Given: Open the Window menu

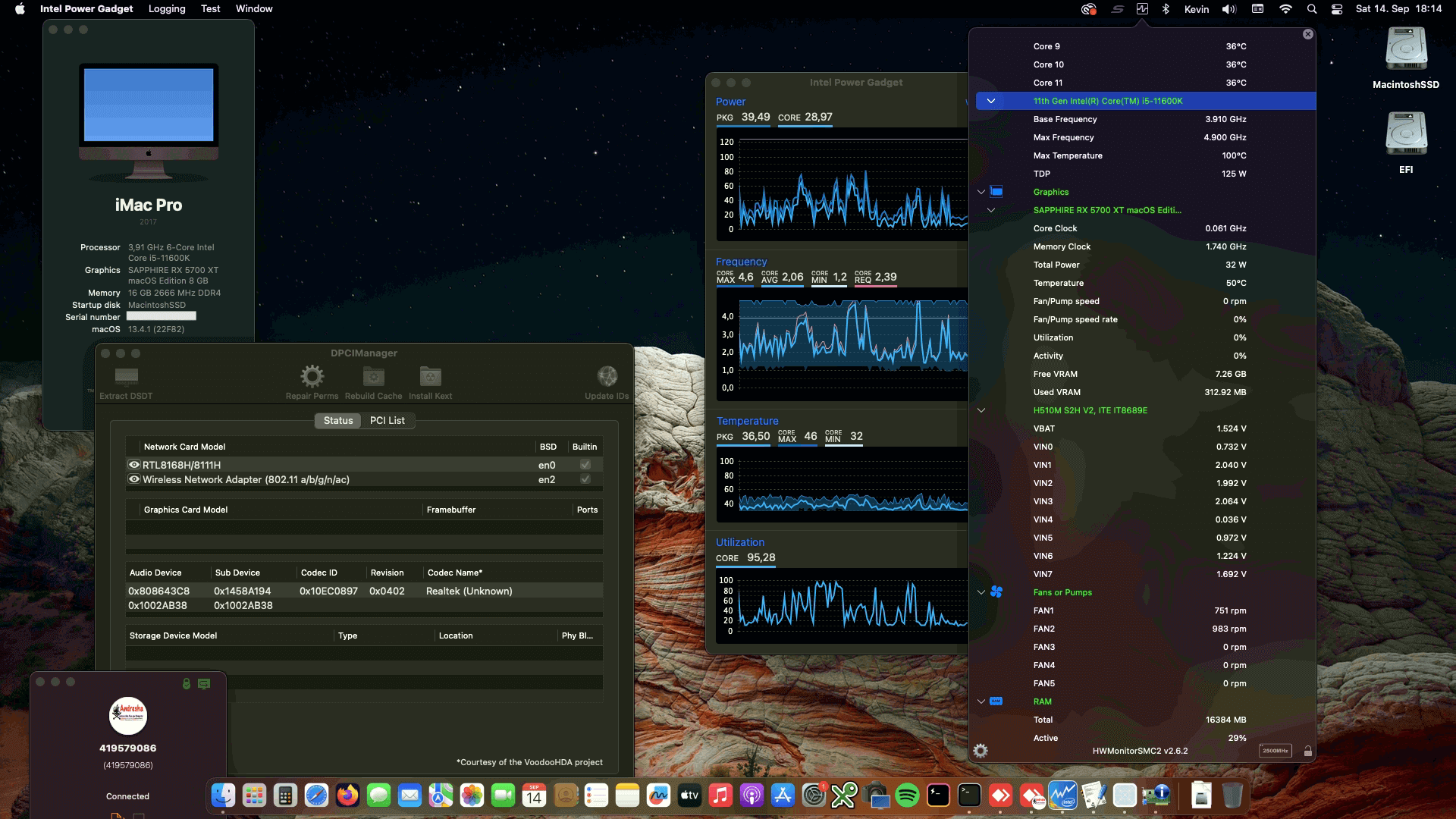Looking at the screenshot, I should tap(254, 9).
